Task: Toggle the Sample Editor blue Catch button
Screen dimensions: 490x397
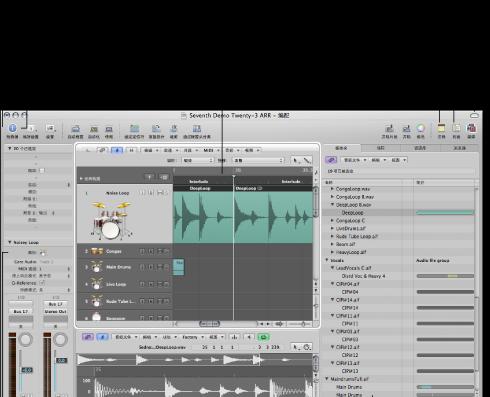Action: tap(102, 337)
